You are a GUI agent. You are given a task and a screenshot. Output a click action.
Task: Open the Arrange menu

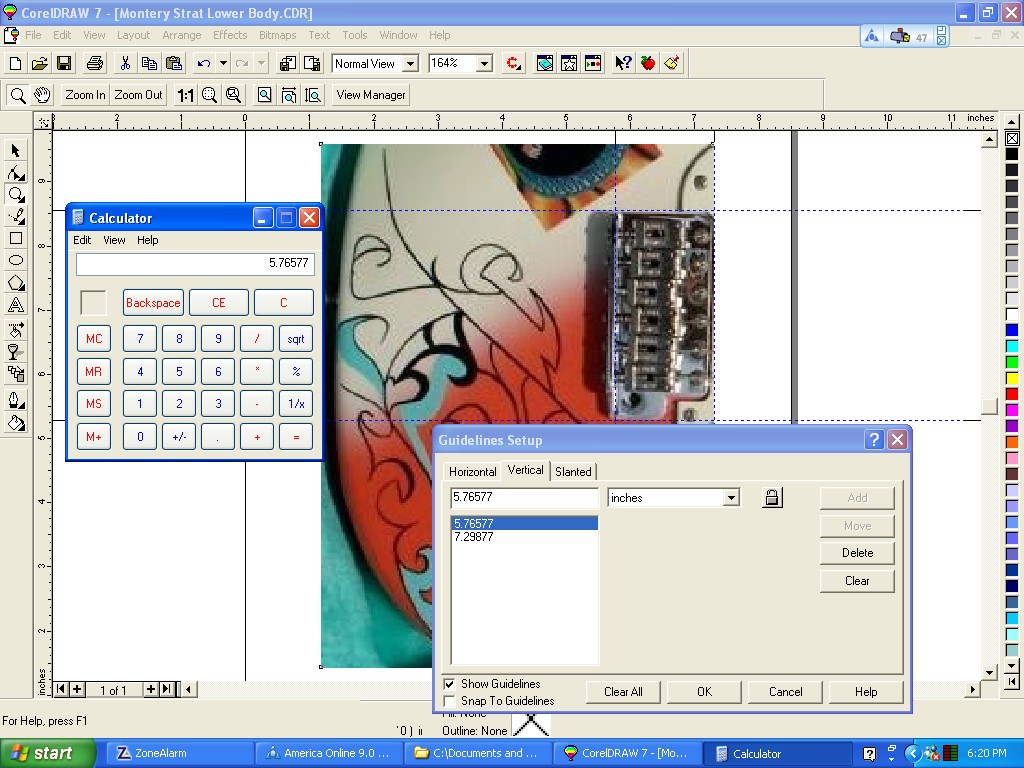pos(182,35)
